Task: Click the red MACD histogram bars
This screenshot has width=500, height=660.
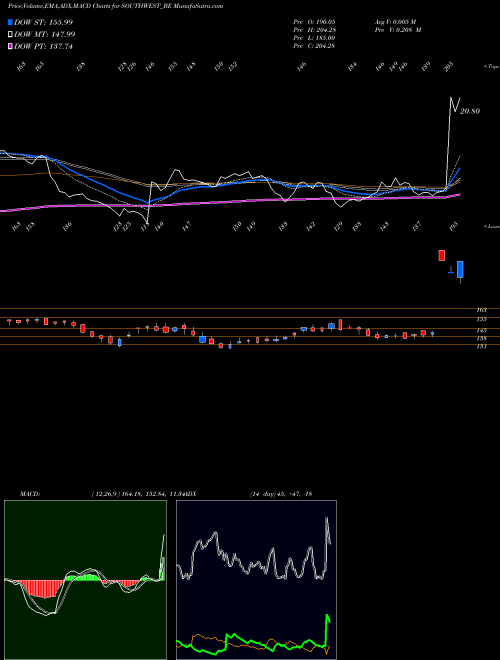Action: tap(42, 588)
